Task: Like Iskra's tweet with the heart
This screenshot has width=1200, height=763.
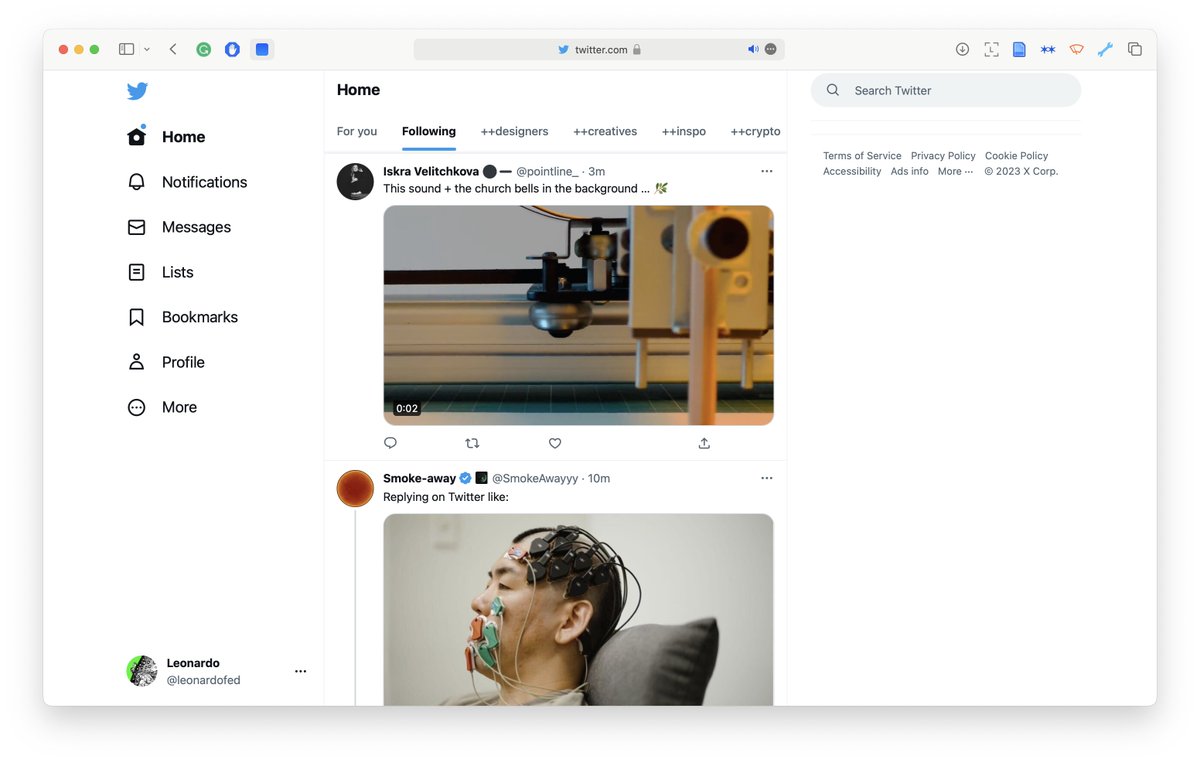Action: tap(554, 443)
